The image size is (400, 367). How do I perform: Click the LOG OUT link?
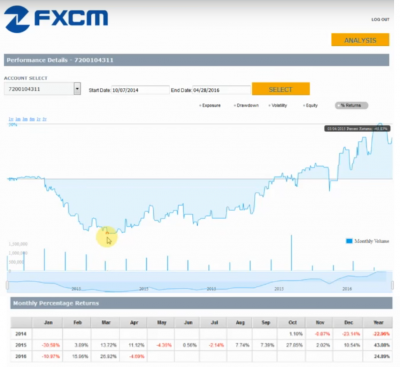point(380,20)
